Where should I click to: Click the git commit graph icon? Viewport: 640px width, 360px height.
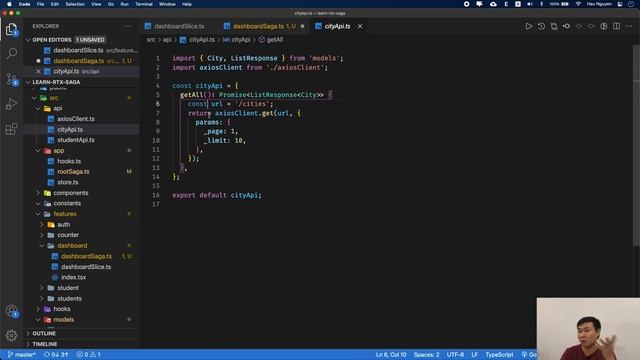pyautogui.click(x=567, y=26)
